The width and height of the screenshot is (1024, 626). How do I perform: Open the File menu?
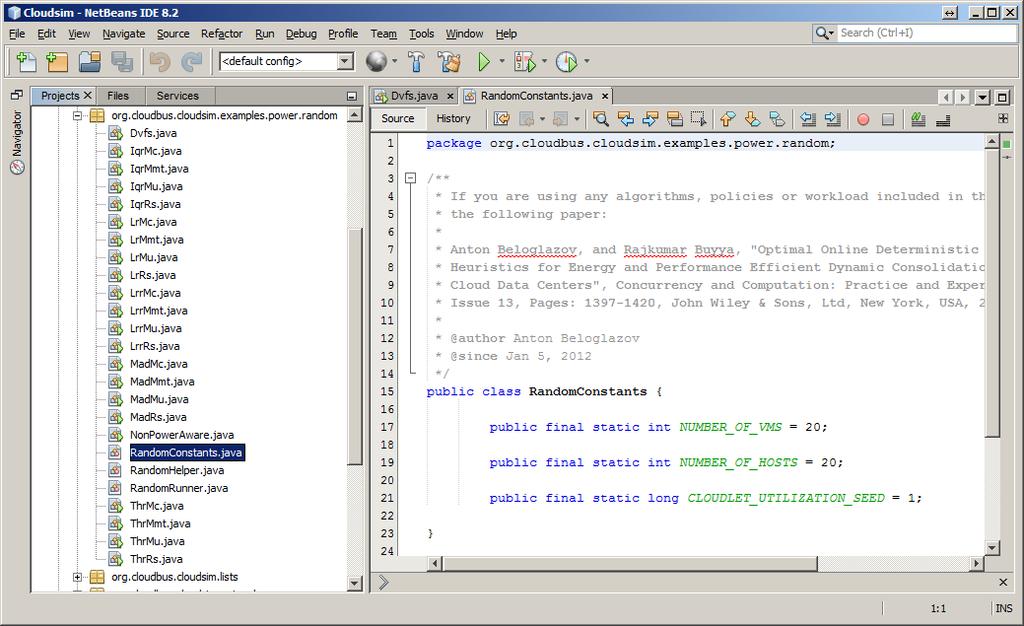17,33
